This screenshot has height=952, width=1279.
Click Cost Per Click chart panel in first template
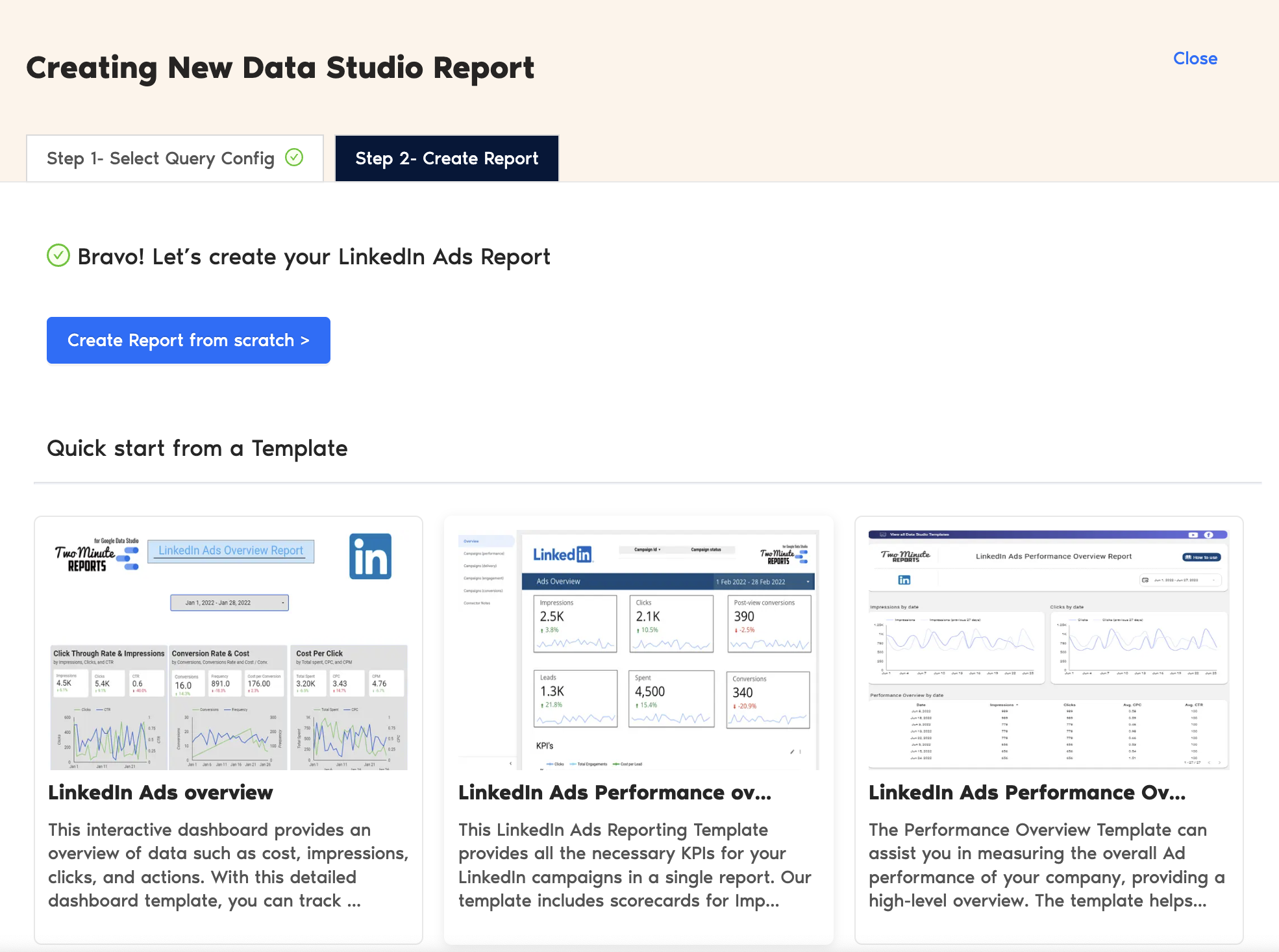[x=349, y=708]
